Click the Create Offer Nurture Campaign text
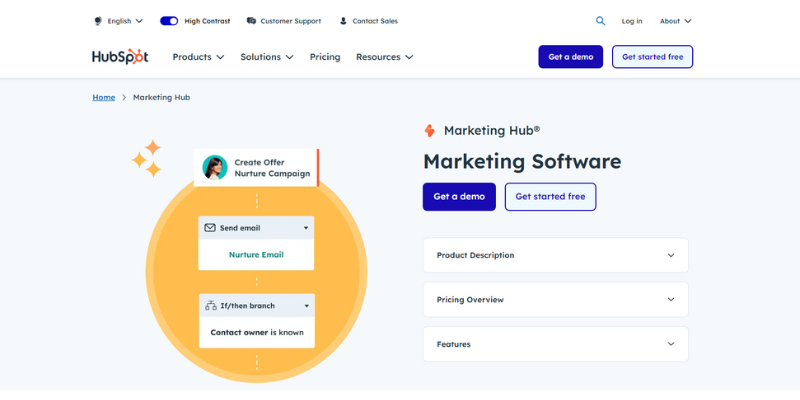The image size is (800, 400). click(272, 168)
